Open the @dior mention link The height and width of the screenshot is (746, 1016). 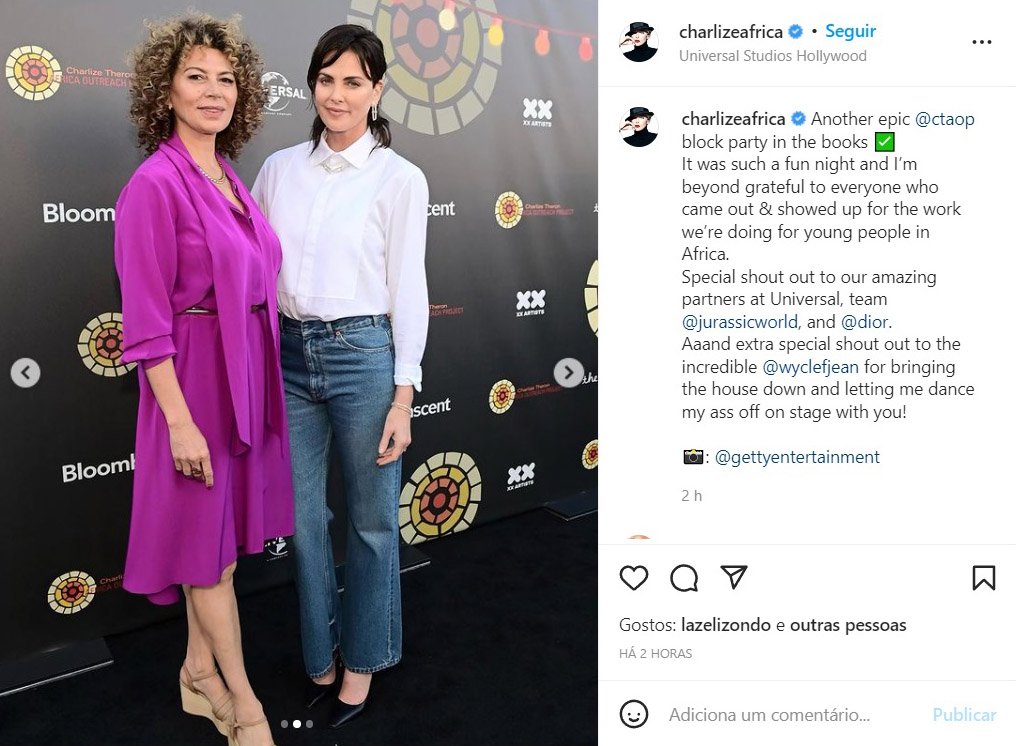click(866, 322)
